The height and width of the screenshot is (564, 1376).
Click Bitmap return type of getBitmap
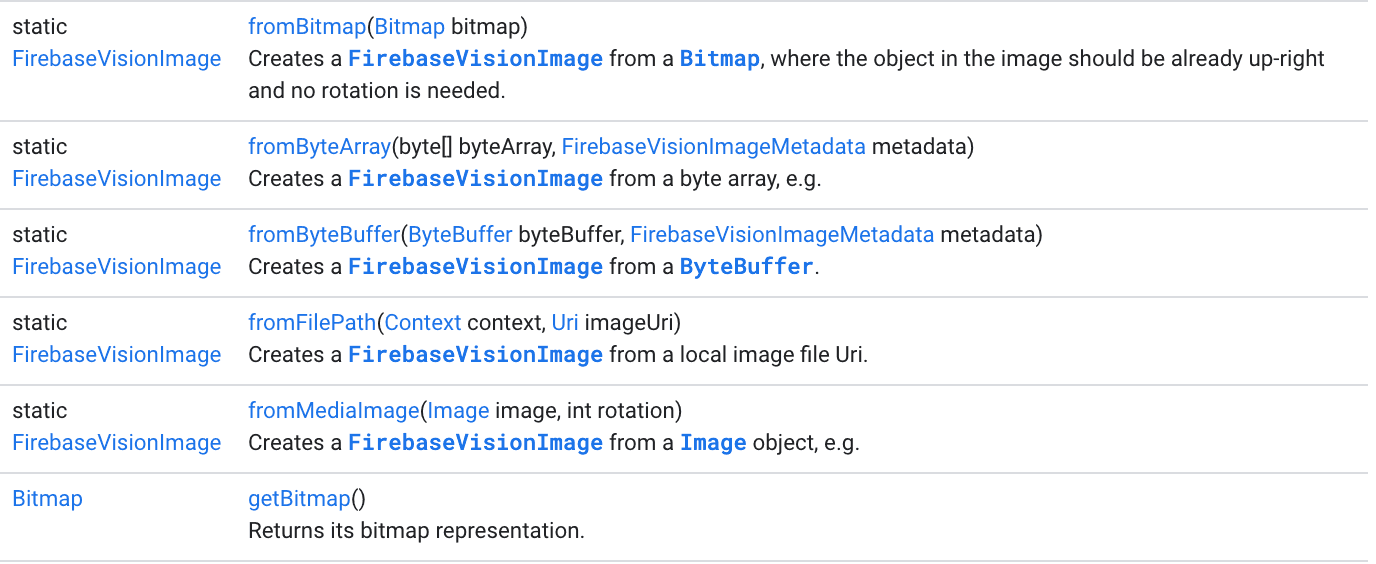point(47,499)
